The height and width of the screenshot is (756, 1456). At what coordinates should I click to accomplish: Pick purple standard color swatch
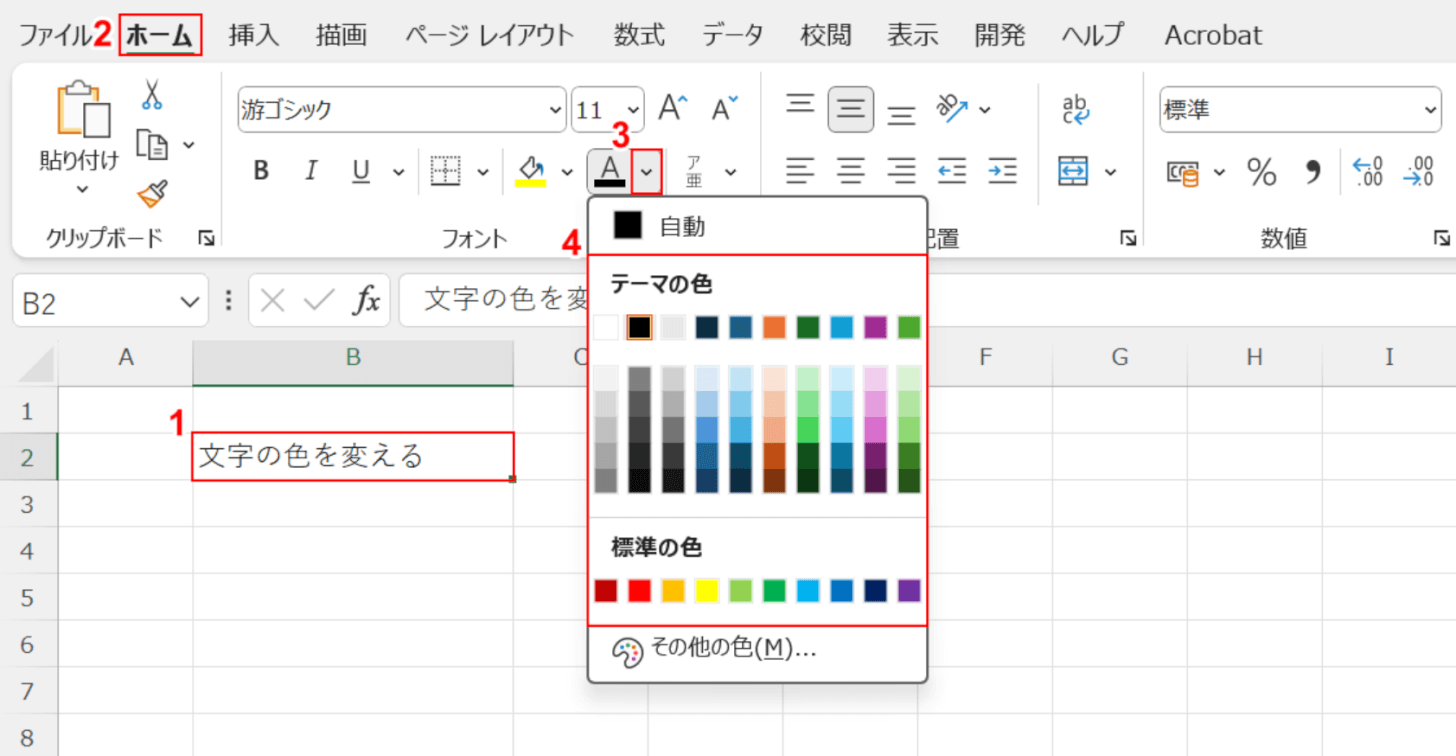pyautogui.click(x=909, y=591)
